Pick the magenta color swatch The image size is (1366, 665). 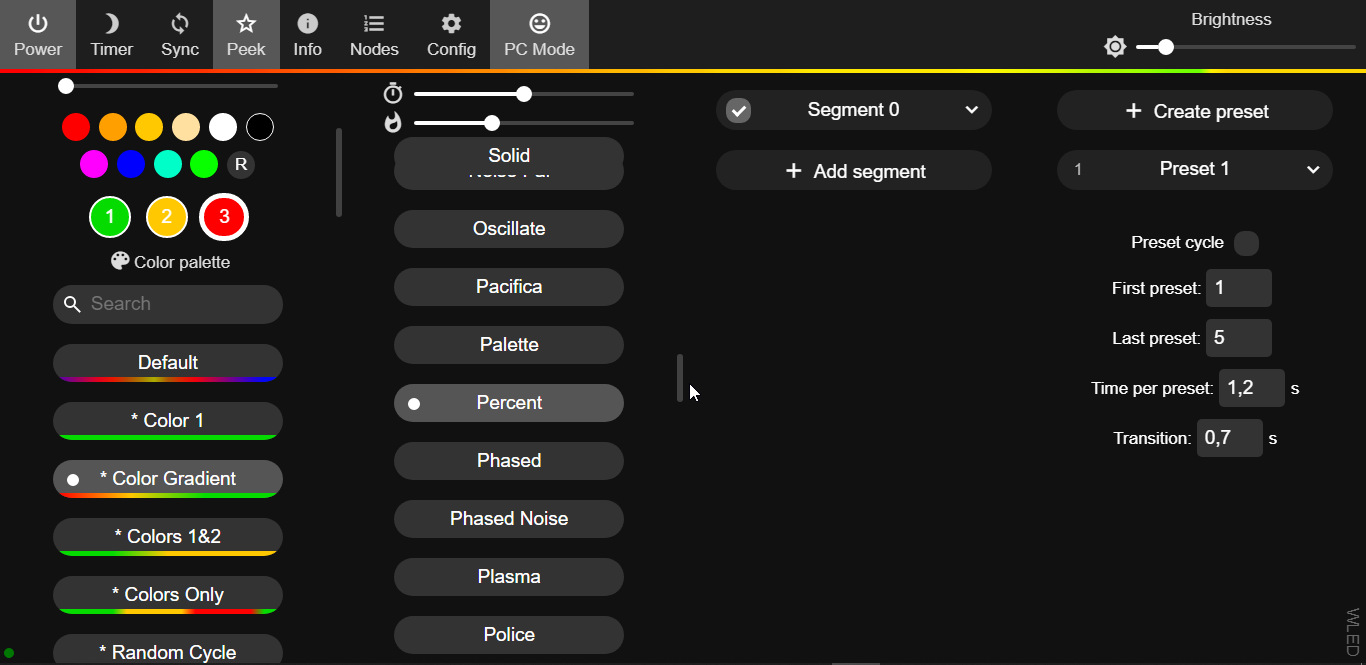point(94,164)
